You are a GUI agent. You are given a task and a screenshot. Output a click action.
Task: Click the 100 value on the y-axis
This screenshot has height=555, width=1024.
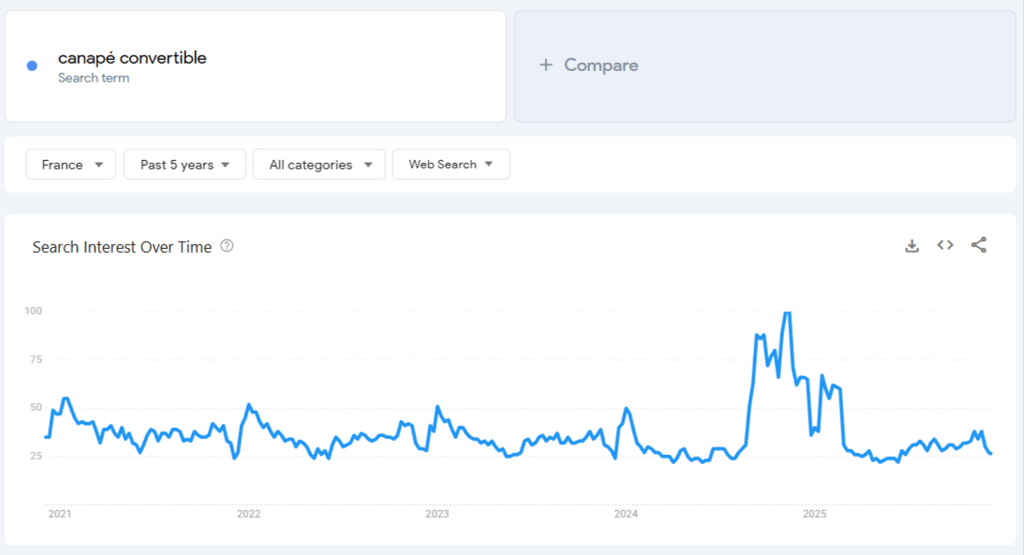click(33, 311)
